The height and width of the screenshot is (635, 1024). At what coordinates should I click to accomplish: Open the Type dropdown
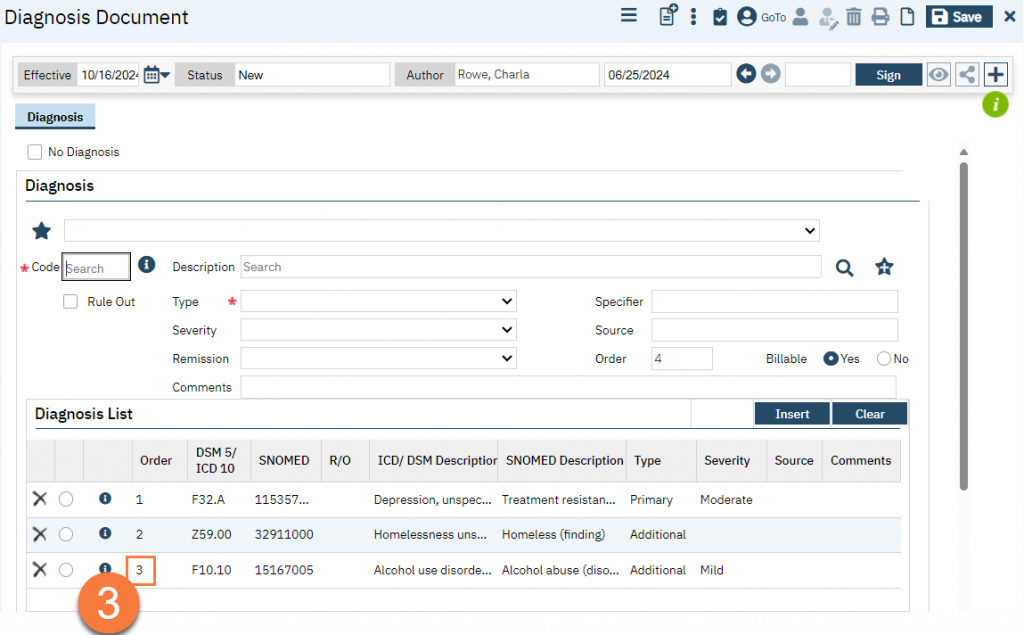[378, 302]
